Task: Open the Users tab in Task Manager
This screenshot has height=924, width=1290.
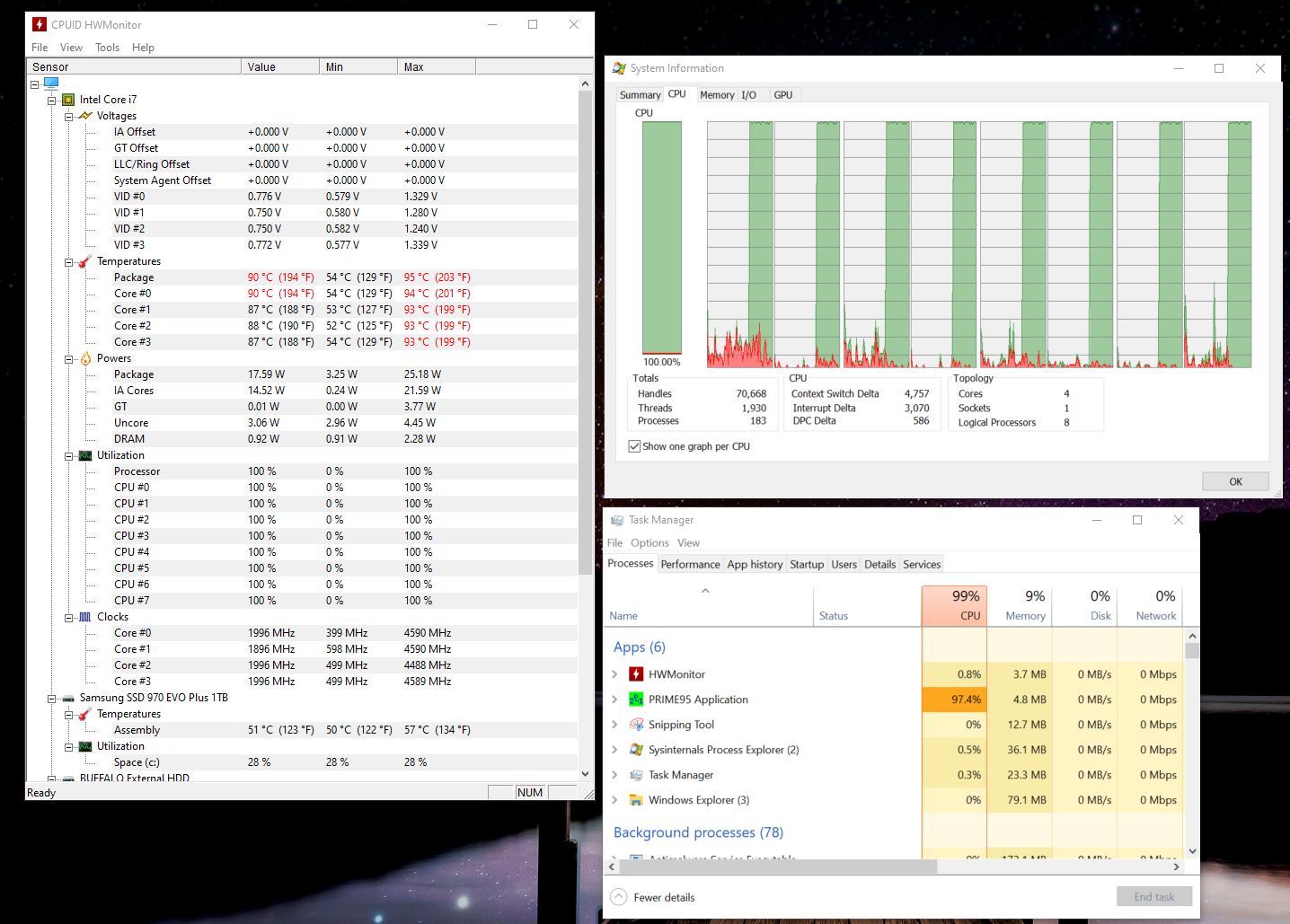Action: (x=844, y=565)
